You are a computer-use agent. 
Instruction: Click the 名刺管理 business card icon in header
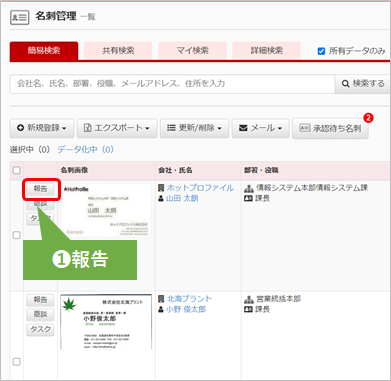(19, 17)
